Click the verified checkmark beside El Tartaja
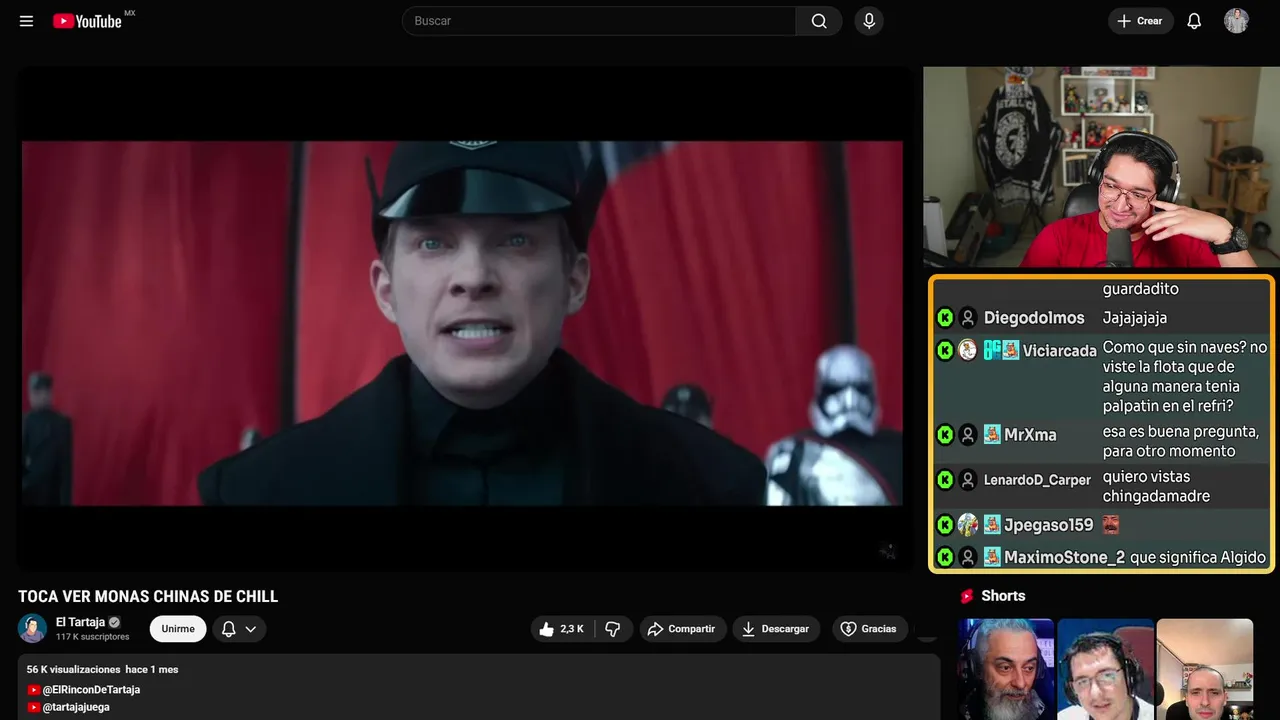Viewport: 1280px width, 720px height. (x=114, y=622)
